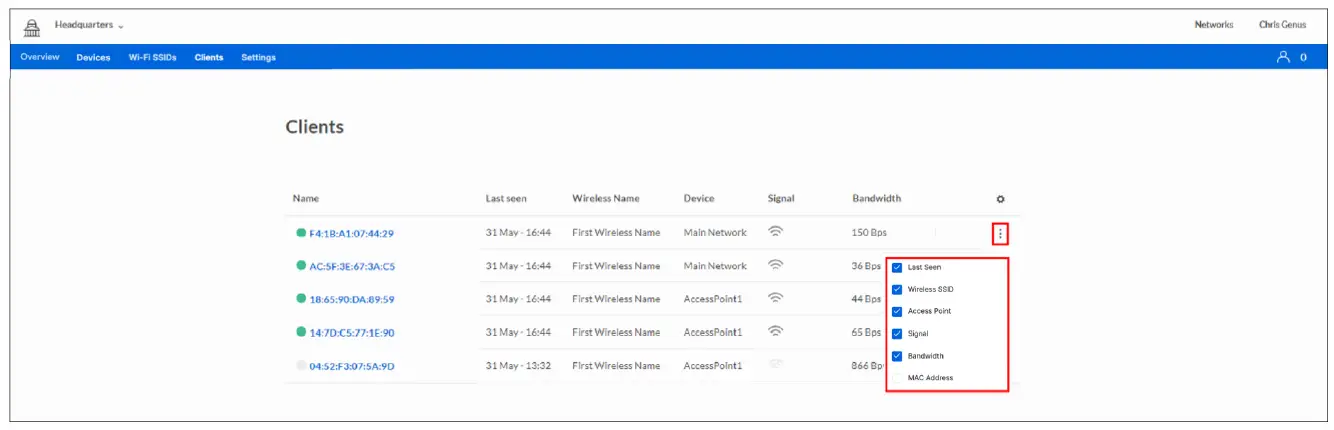Open the column settings gear icon
1334x430 pixels.
click(1001, 199)
